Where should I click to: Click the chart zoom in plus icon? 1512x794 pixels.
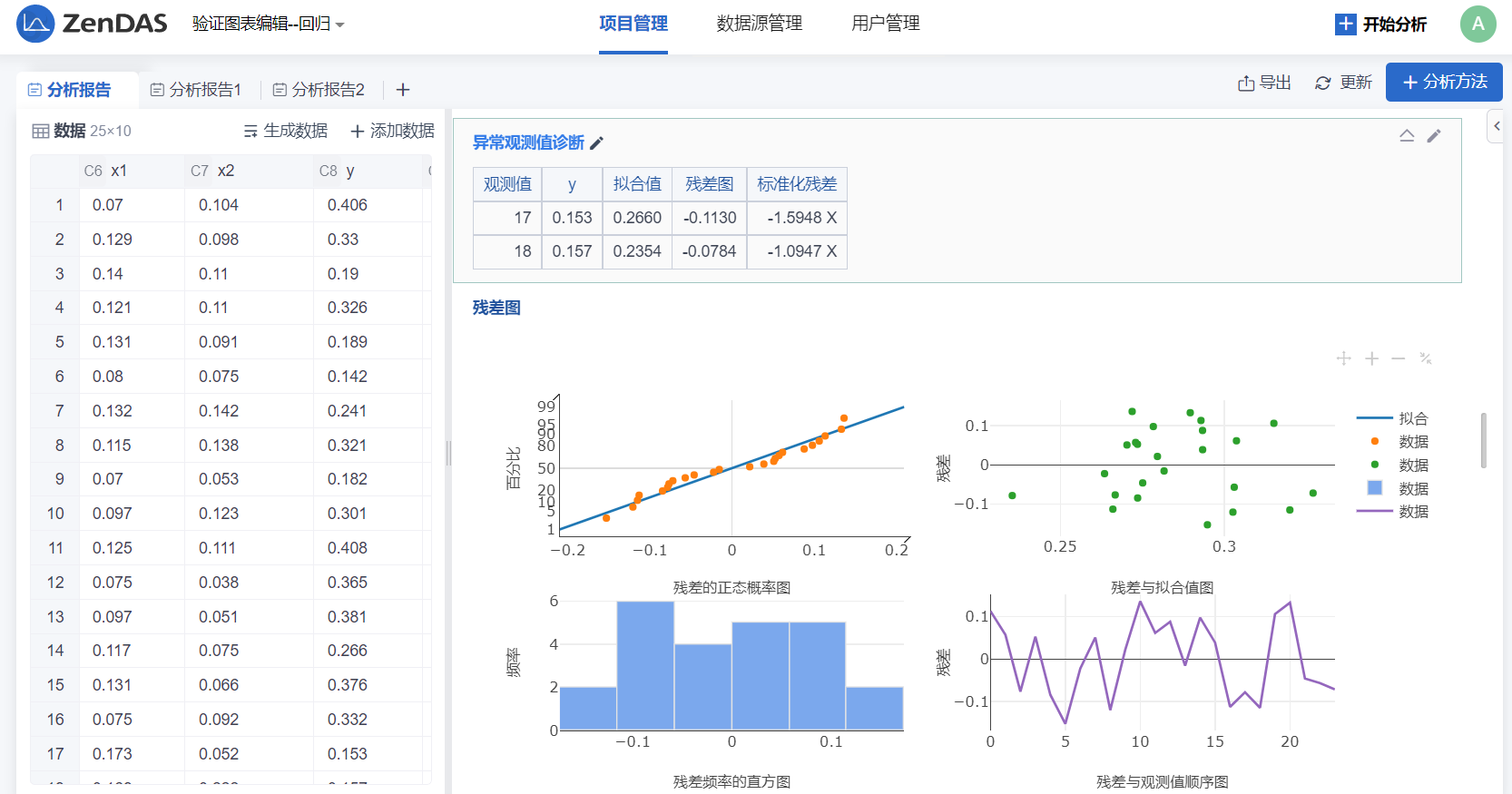(x=1372, y=358)
